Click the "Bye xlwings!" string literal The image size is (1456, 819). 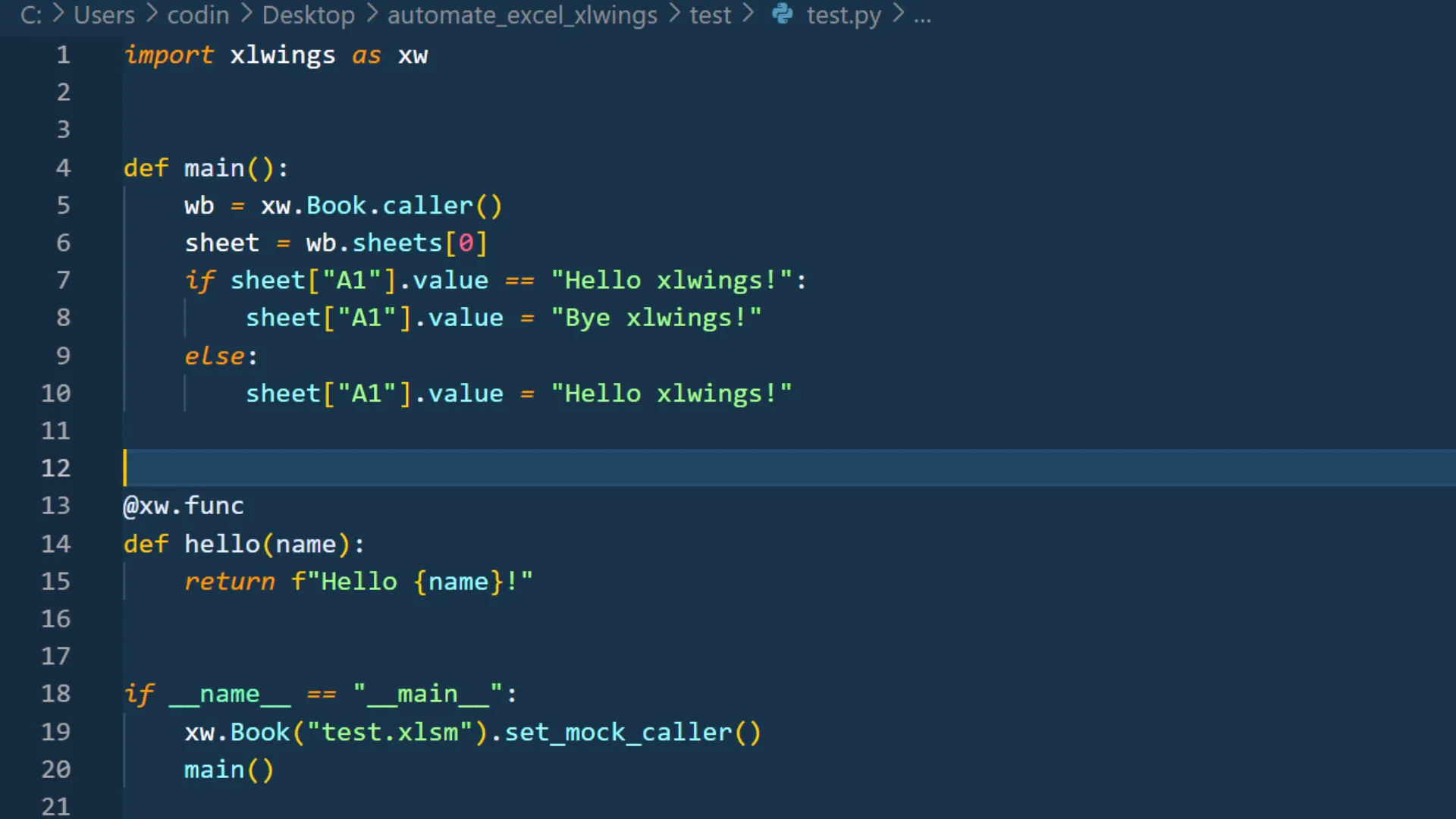coord(656,318)
